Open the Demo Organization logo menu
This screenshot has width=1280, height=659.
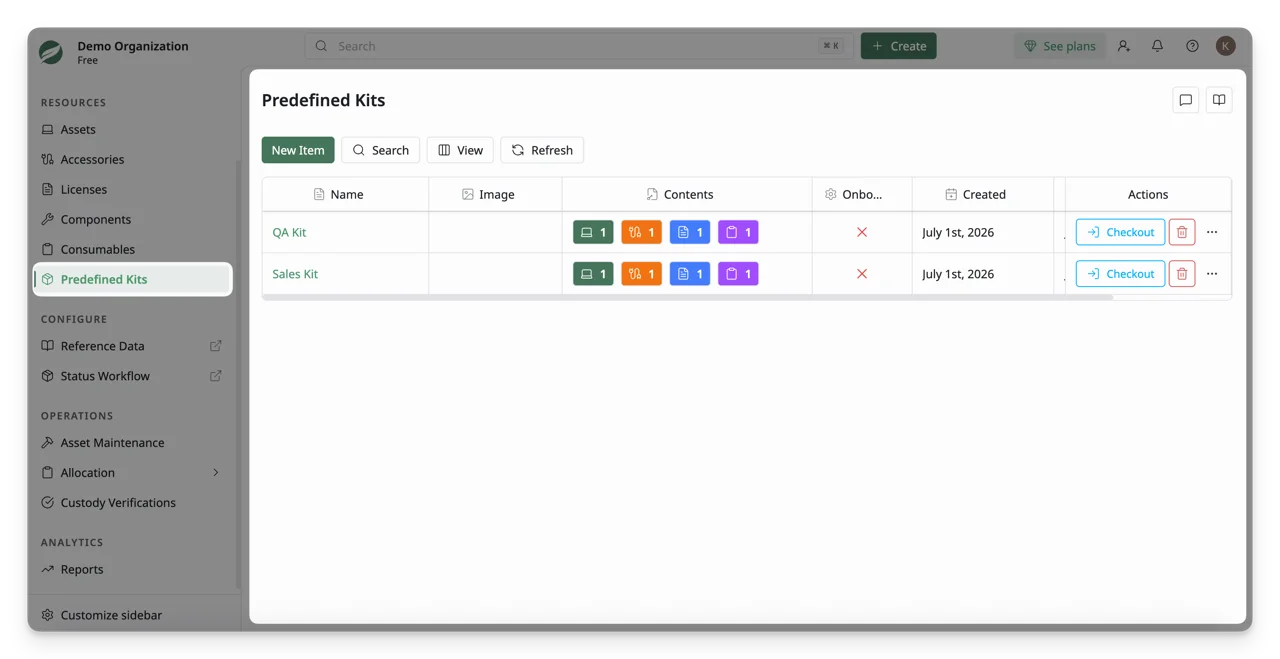51,52
